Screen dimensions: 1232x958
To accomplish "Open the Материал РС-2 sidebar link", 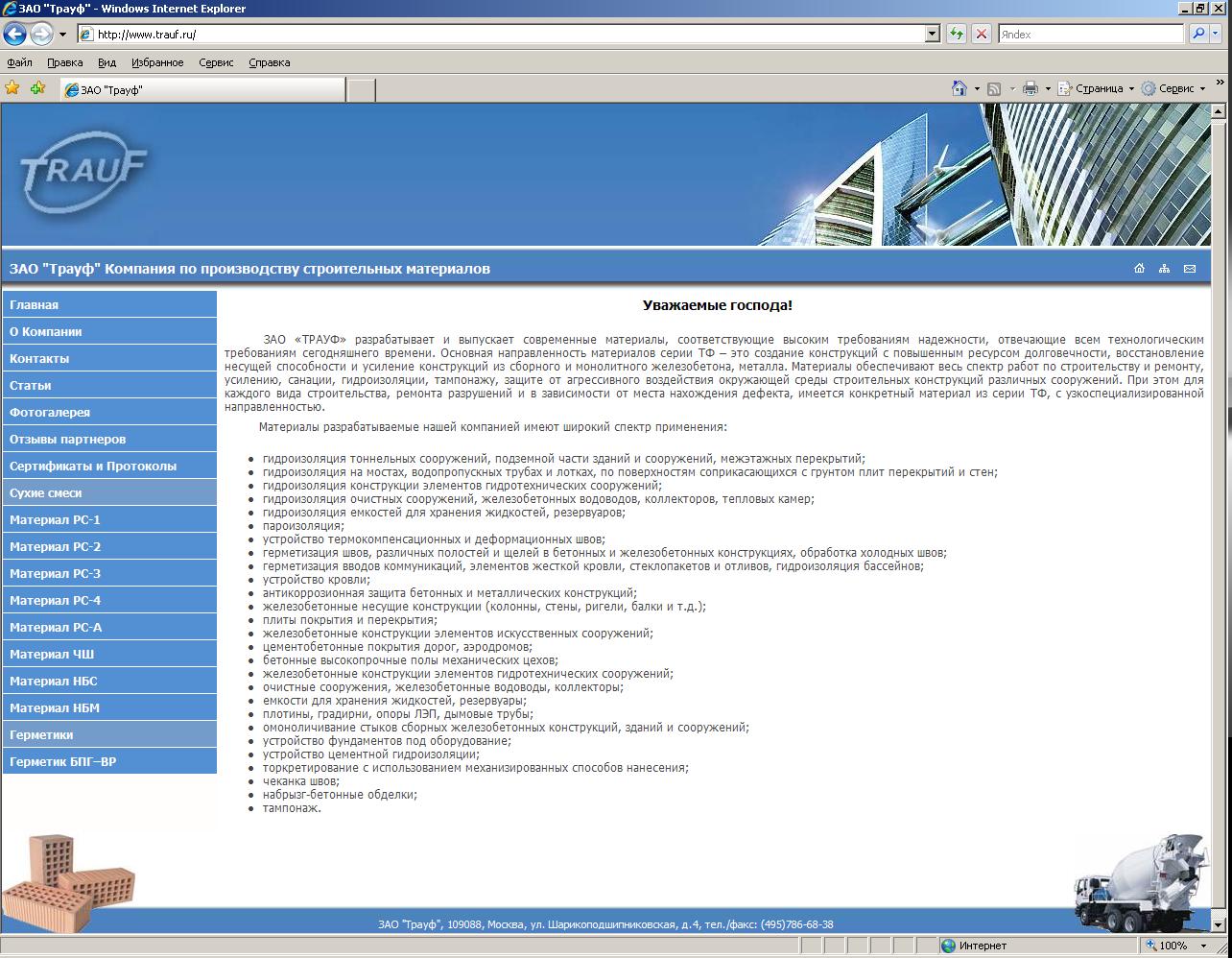I will [x=109, y=546].
